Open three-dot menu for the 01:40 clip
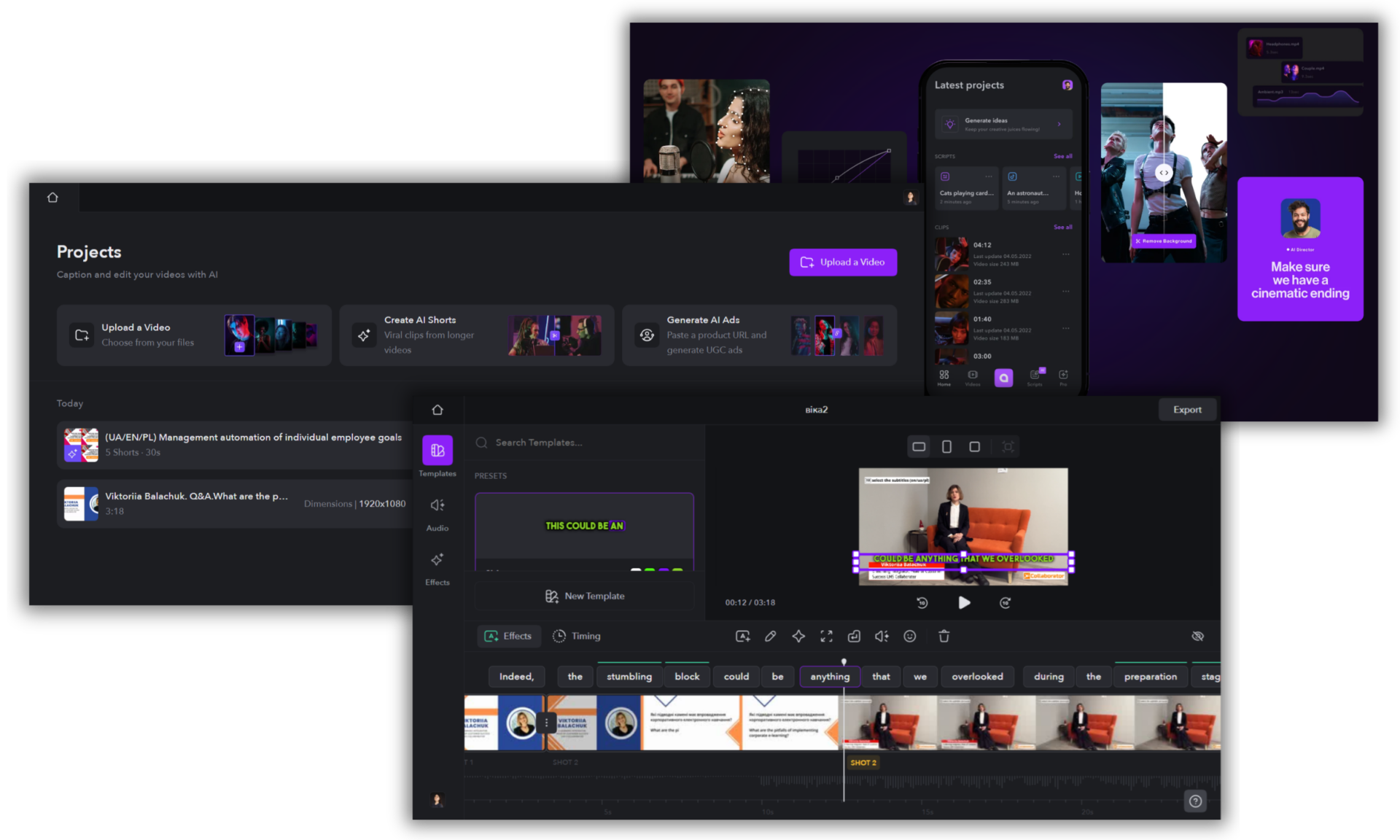 tap(1065, 328)
